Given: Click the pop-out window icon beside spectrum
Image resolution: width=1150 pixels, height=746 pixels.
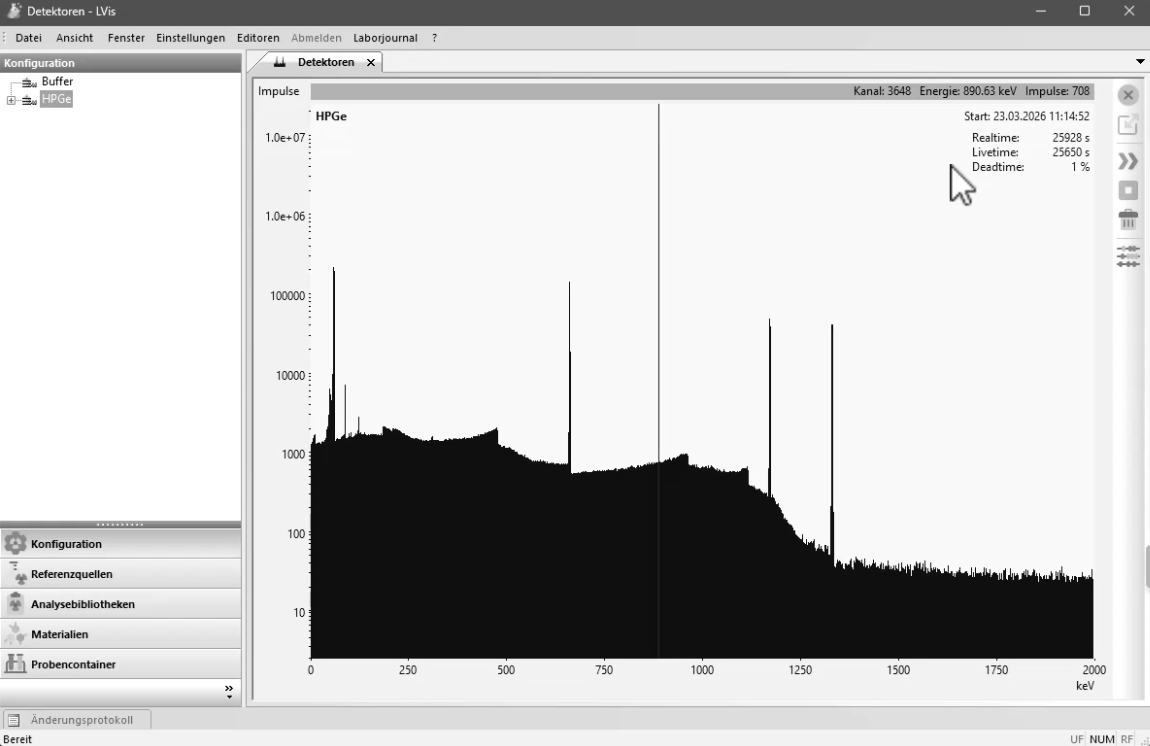Looking at the screenshot, I should click(x=1128, y=125).
